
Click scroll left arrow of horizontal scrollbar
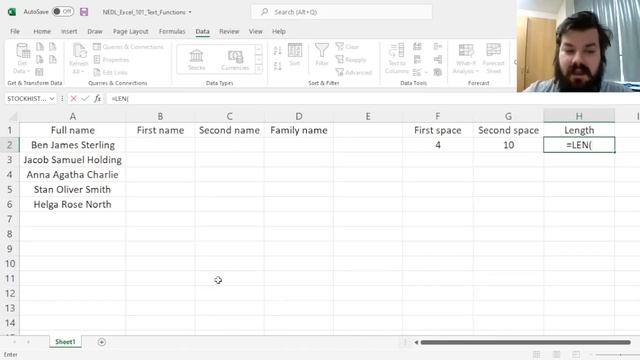click(x=416, y=342)
